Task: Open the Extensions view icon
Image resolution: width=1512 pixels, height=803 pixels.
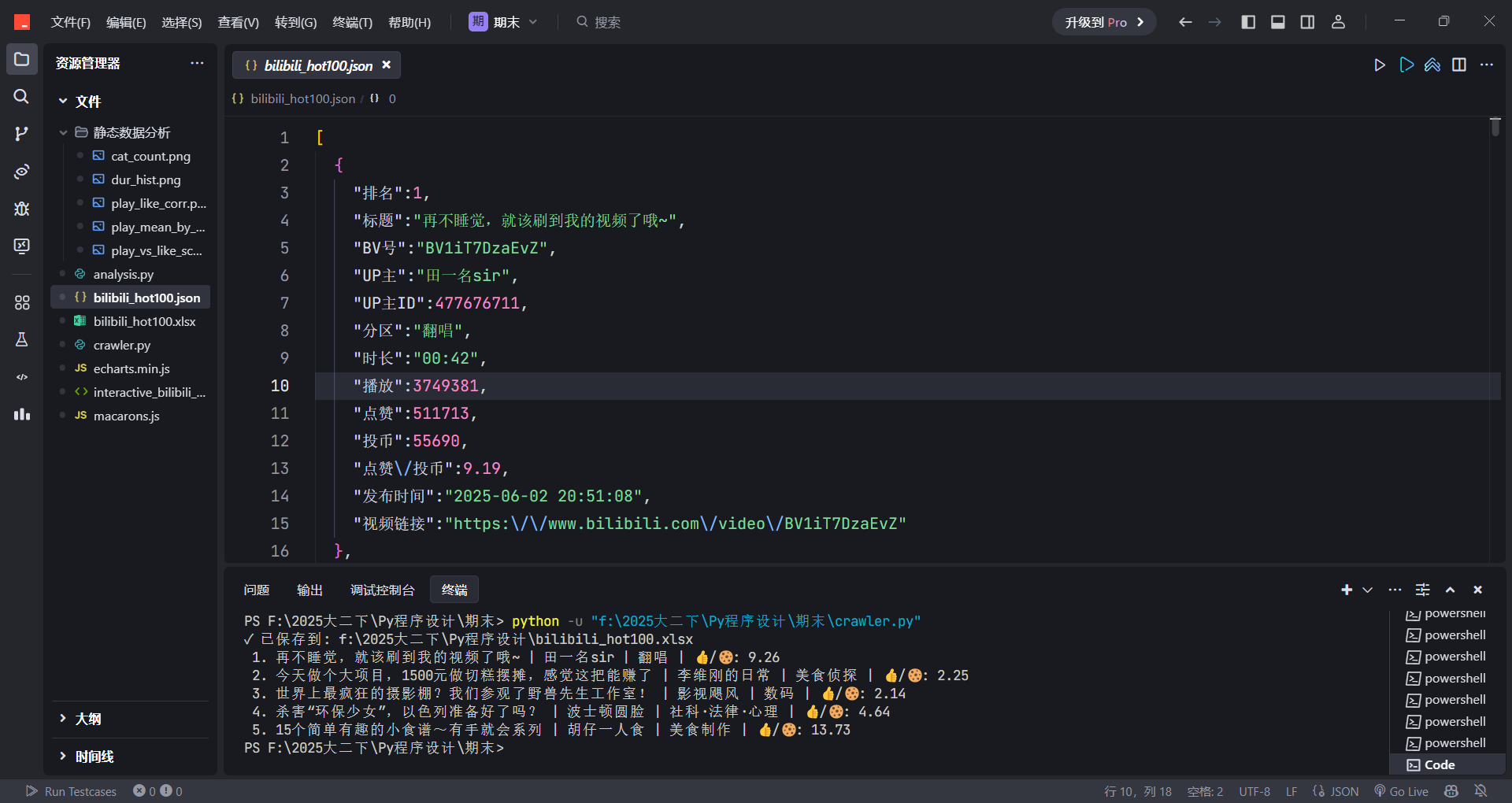Action: 21,302
